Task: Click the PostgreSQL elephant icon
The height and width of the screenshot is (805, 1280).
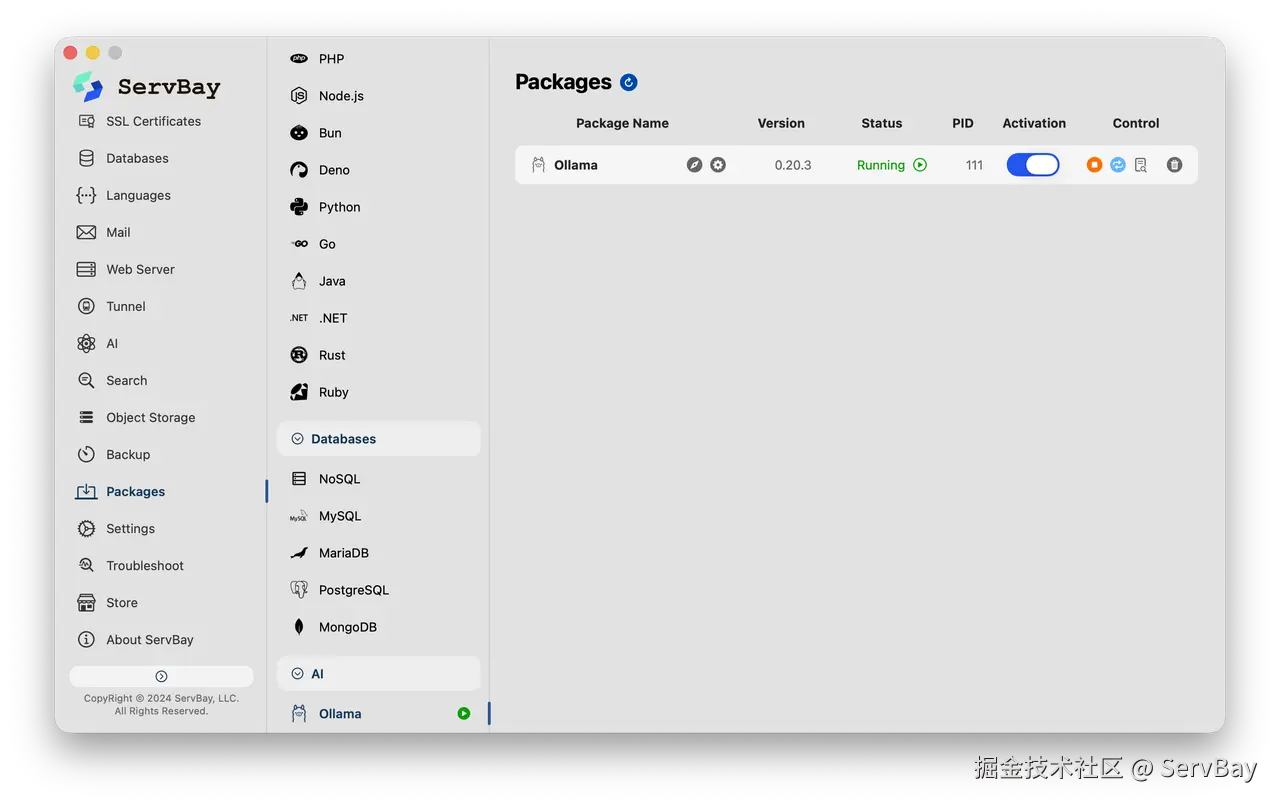Action: (x=299, y=590)
